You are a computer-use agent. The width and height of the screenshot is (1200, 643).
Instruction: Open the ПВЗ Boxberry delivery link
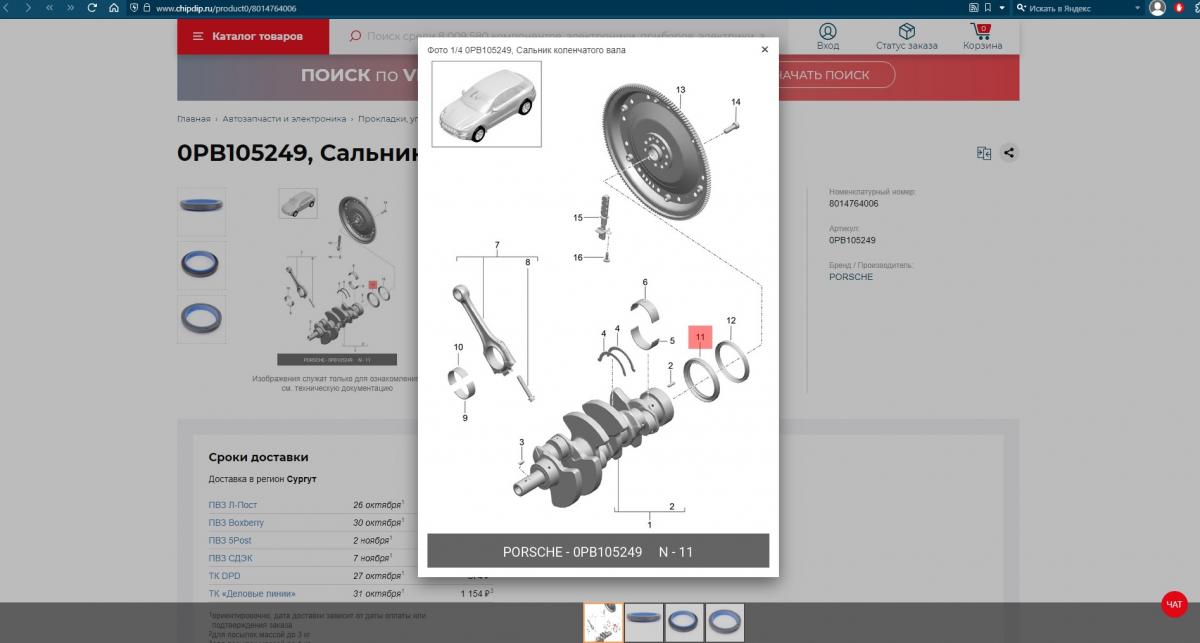tap(236, 523)
